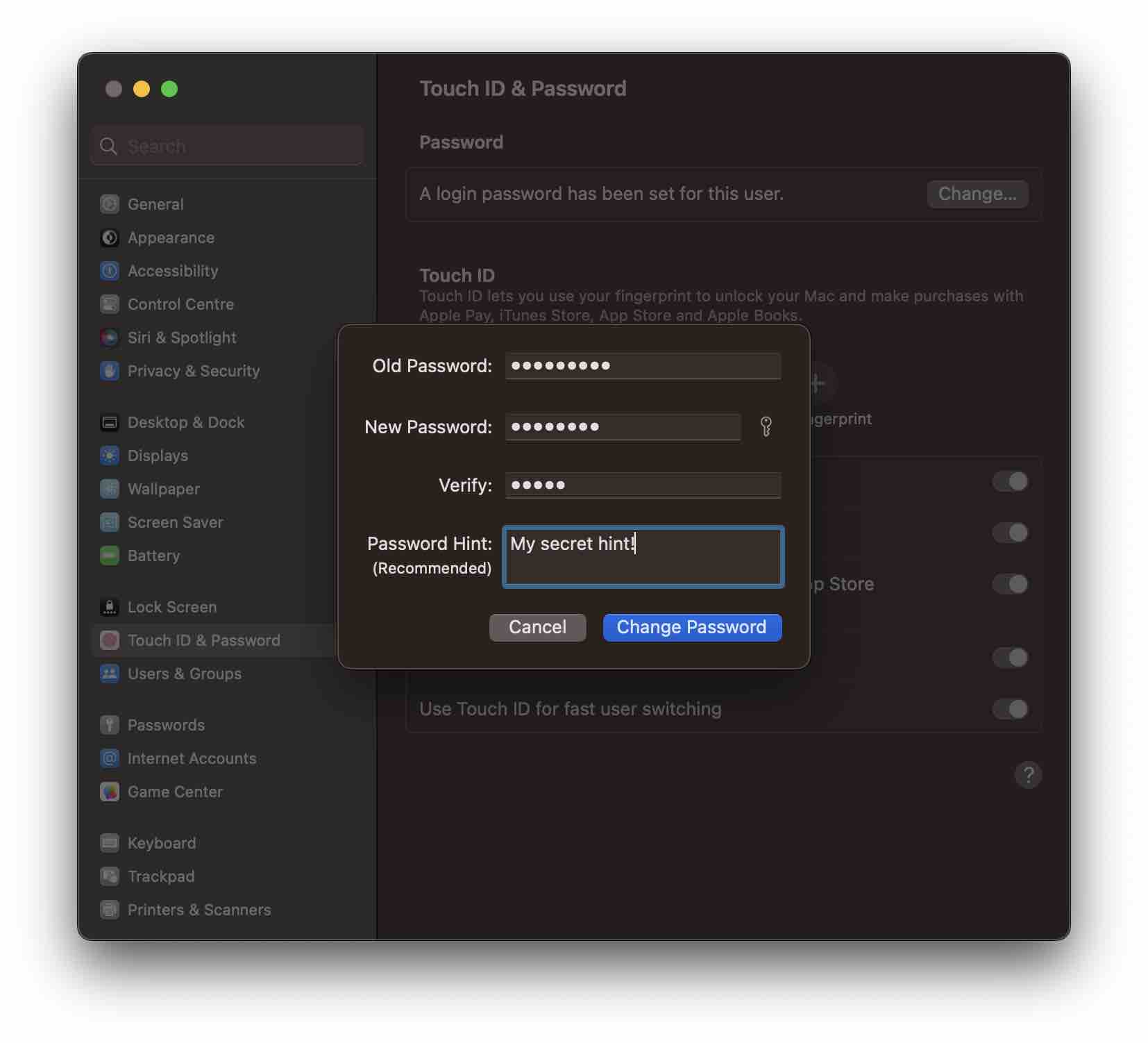Disable the topmost Touch ID switch

1011,481
